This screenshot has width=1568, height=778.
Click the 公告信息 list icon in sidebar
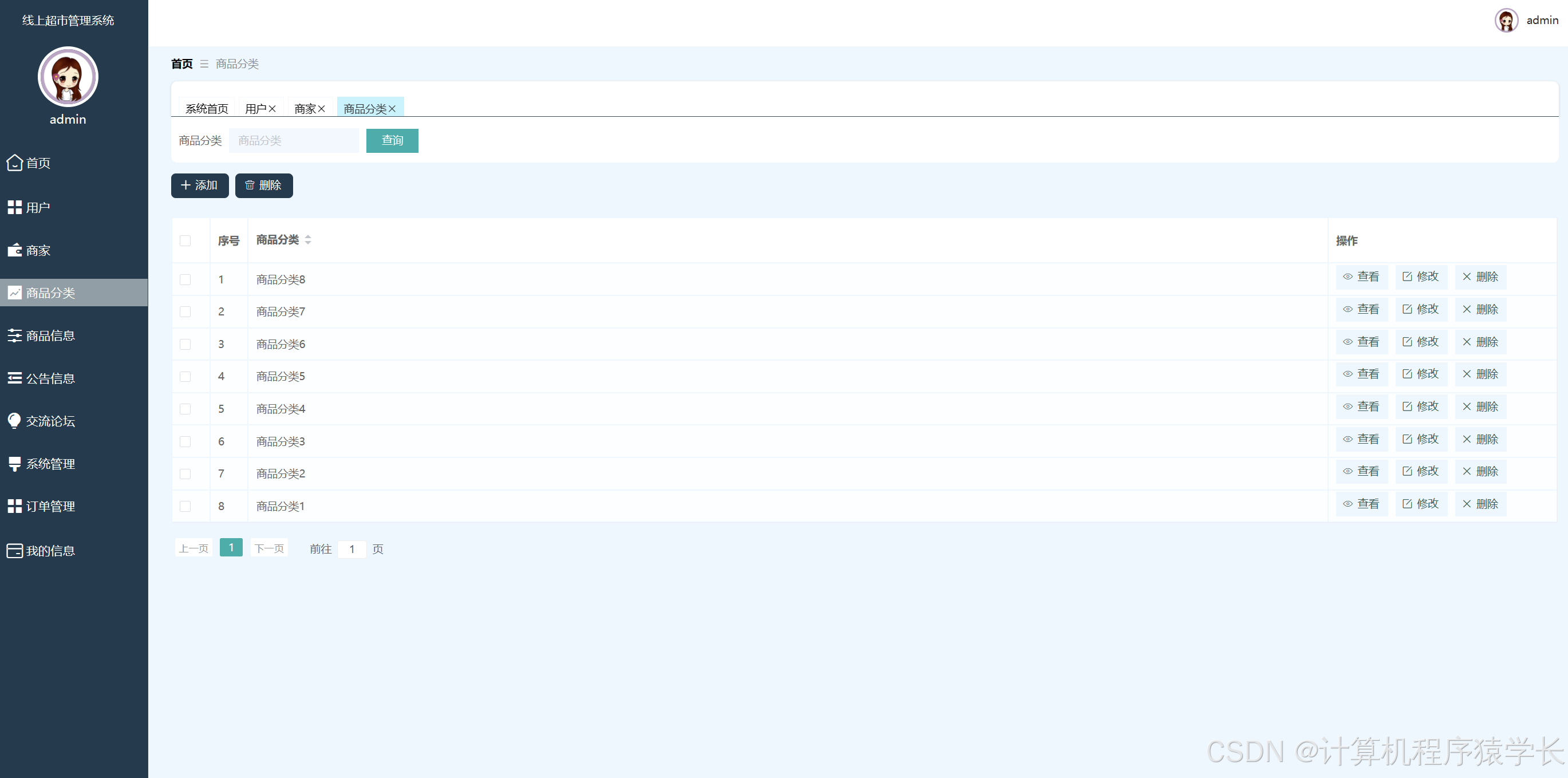pos(15,378)
